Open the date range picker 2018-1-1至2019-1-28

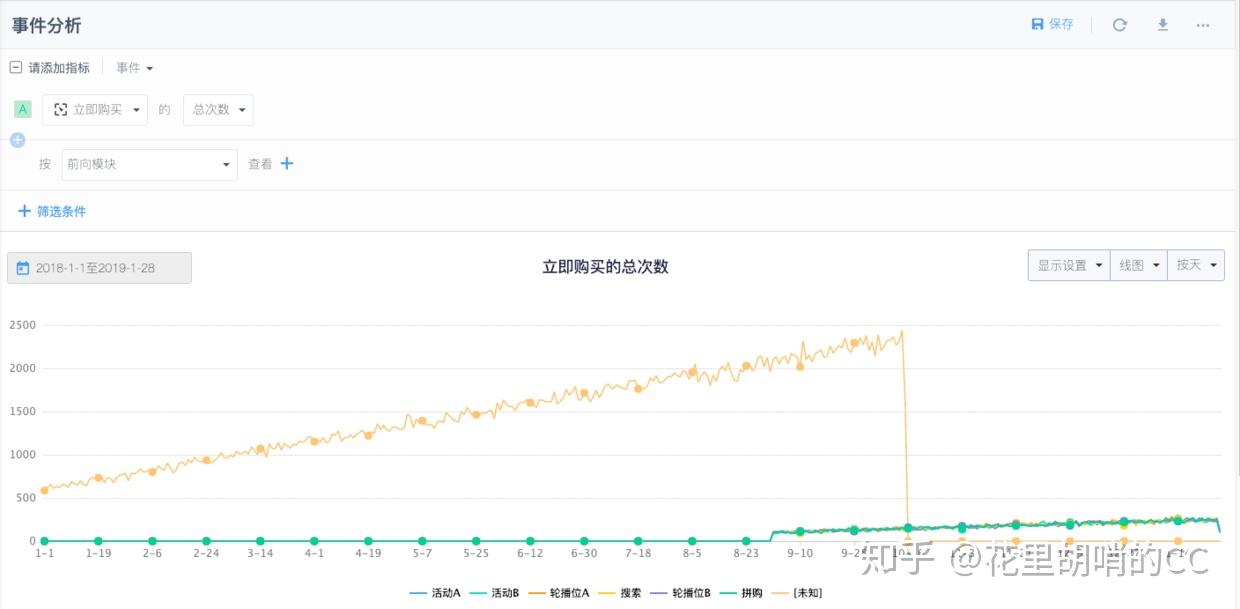99,268
